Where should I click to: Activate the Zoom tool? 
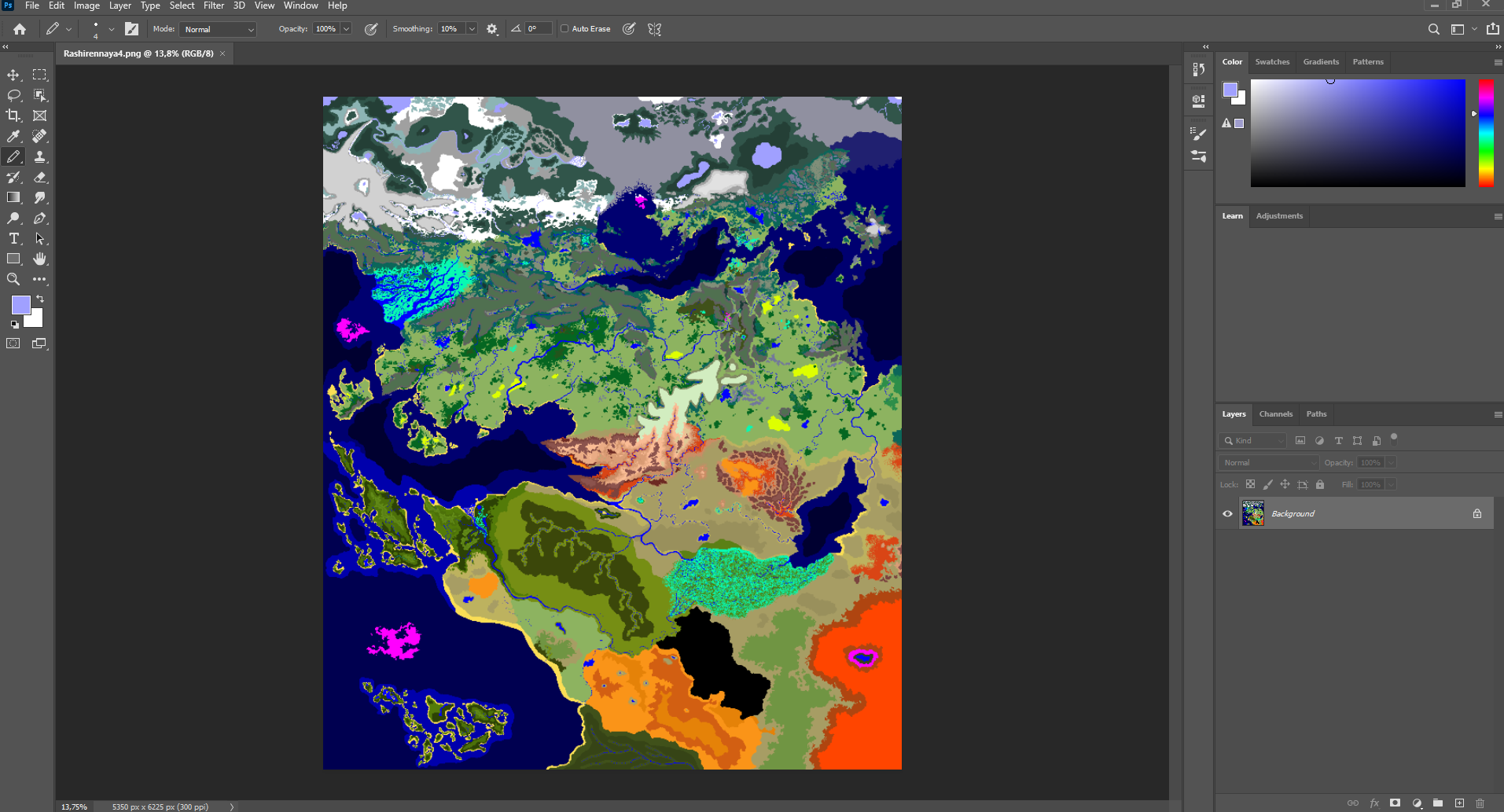coord(13,279)
